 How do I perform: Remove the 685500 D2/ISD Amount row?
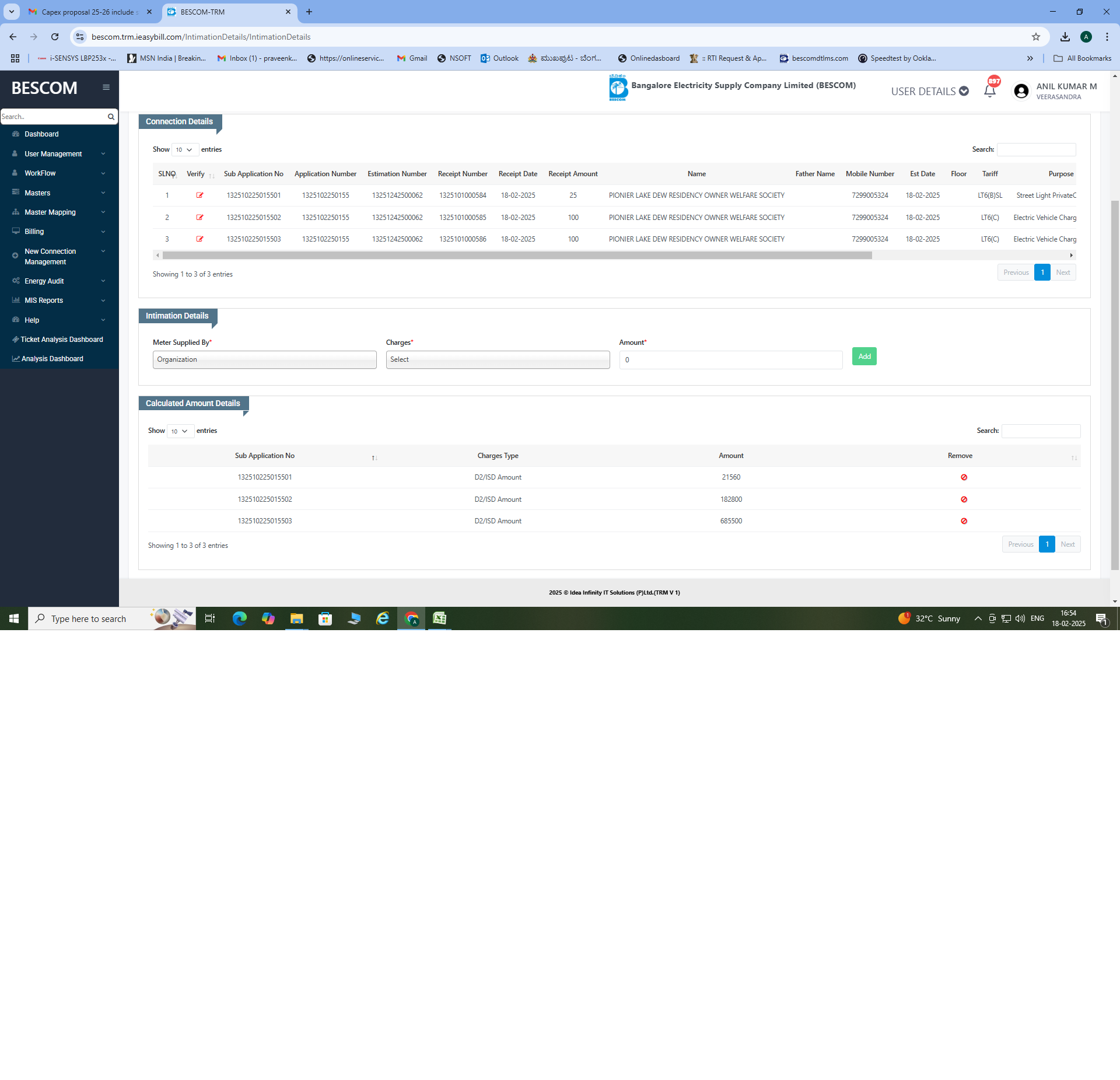coord(964,521)
